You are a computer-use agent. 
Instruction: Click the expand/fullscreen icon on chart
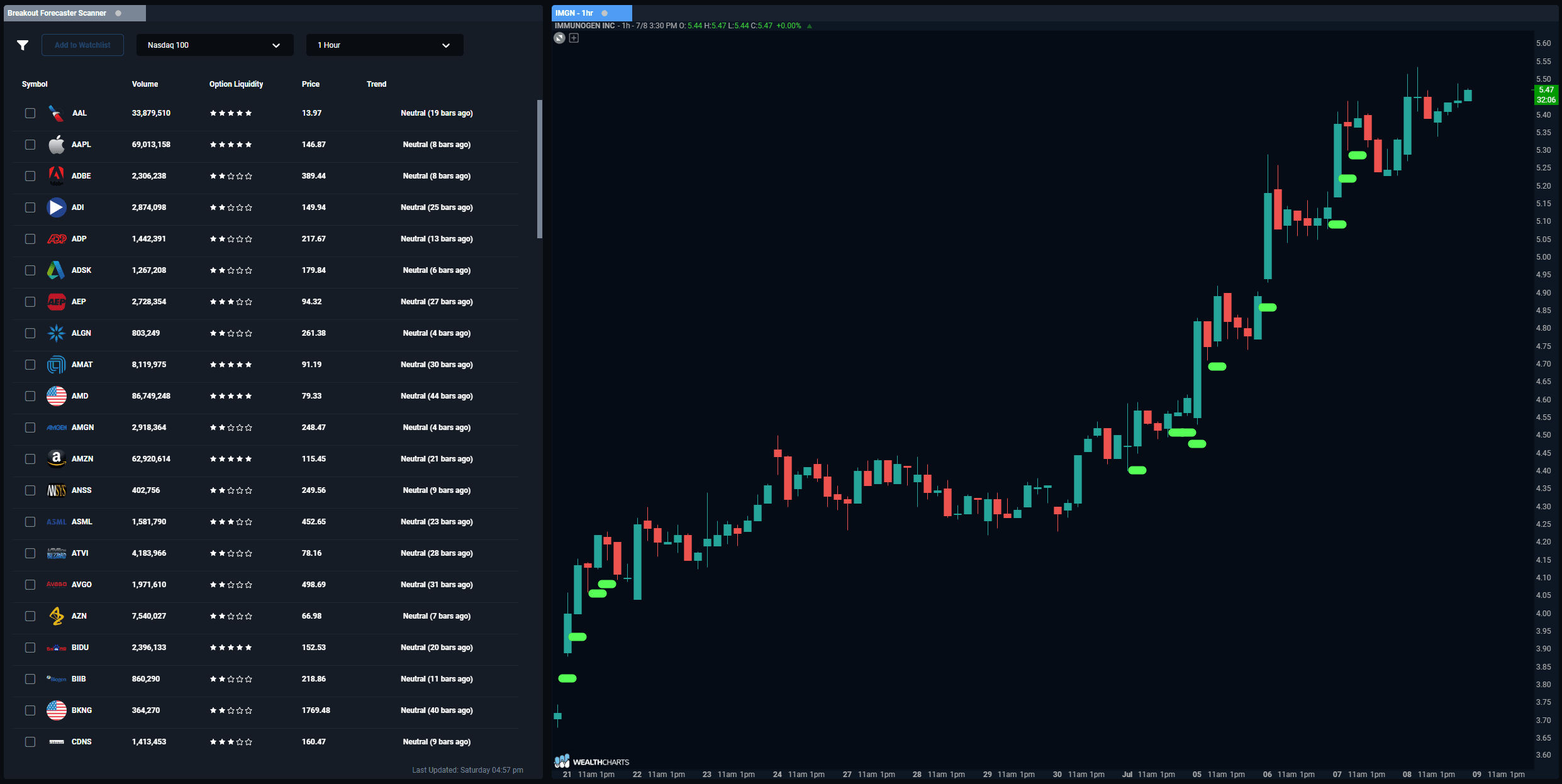[559, 38]
